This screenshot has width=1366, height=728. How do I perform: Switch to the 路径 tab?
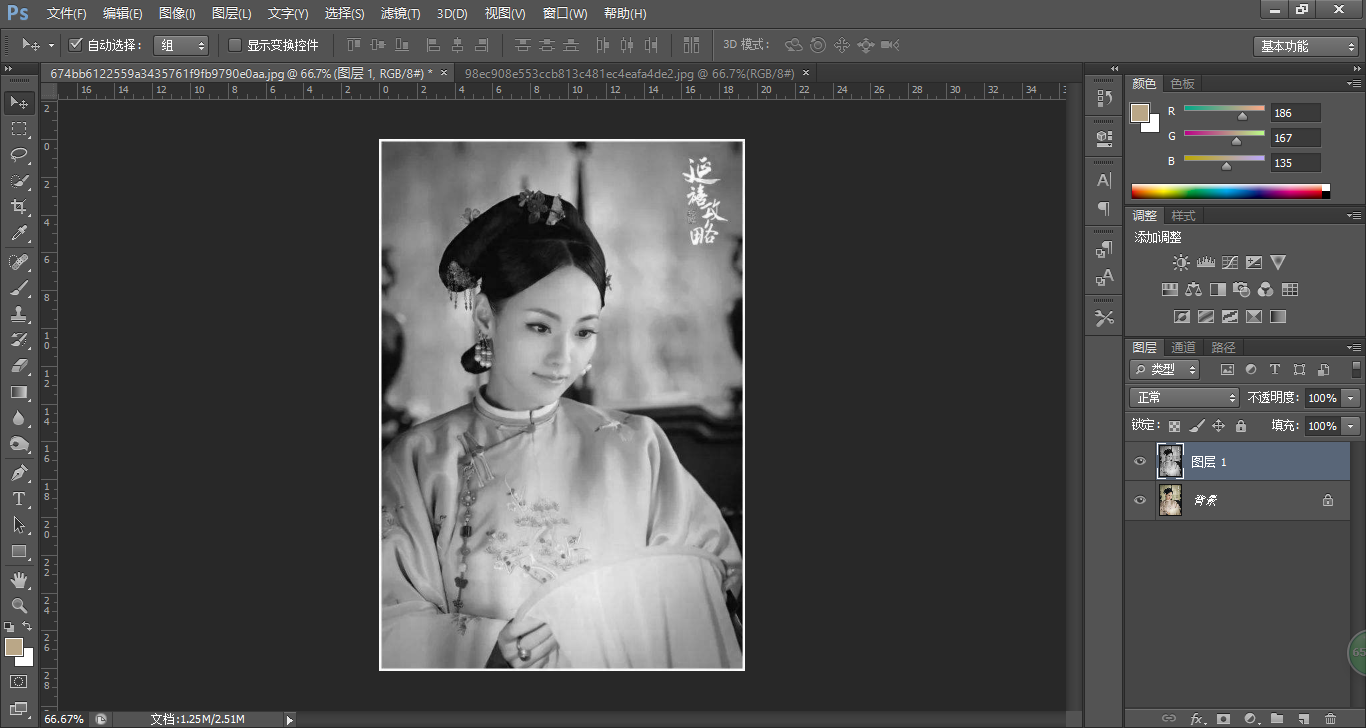coord(1223,347)
